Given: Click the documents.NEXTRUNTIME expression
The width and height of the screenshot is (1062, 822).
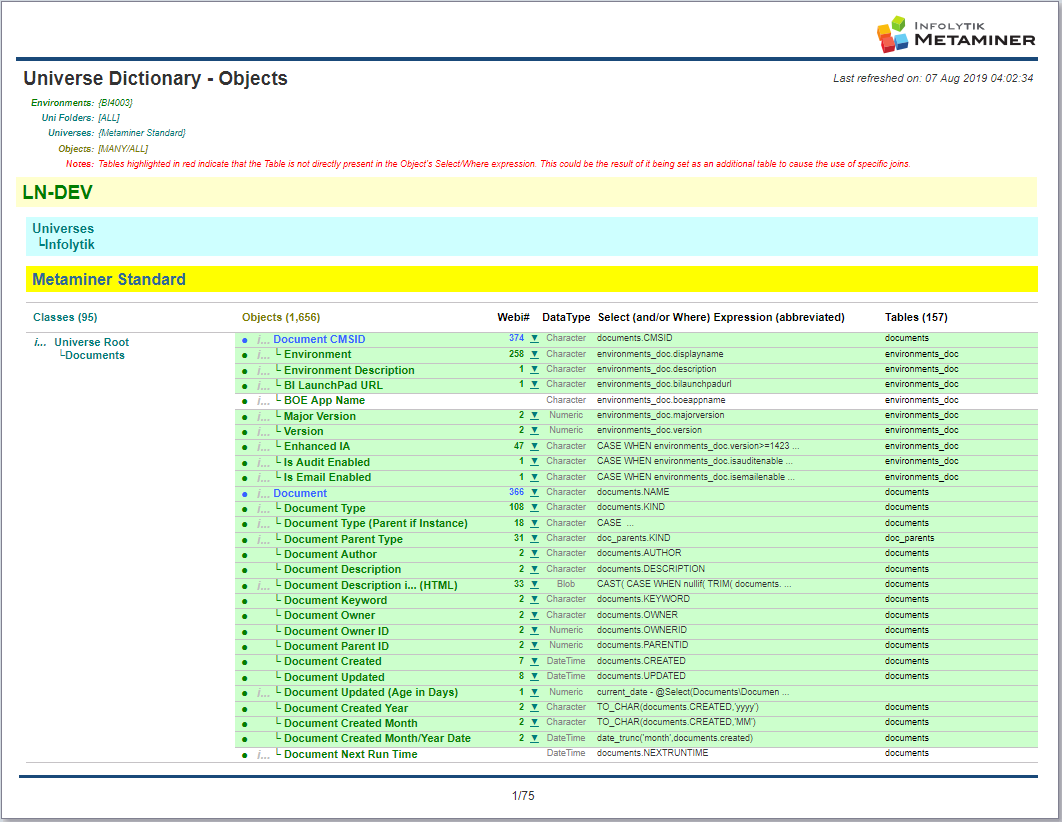Looking at the screenshot, I should [652, 753].
